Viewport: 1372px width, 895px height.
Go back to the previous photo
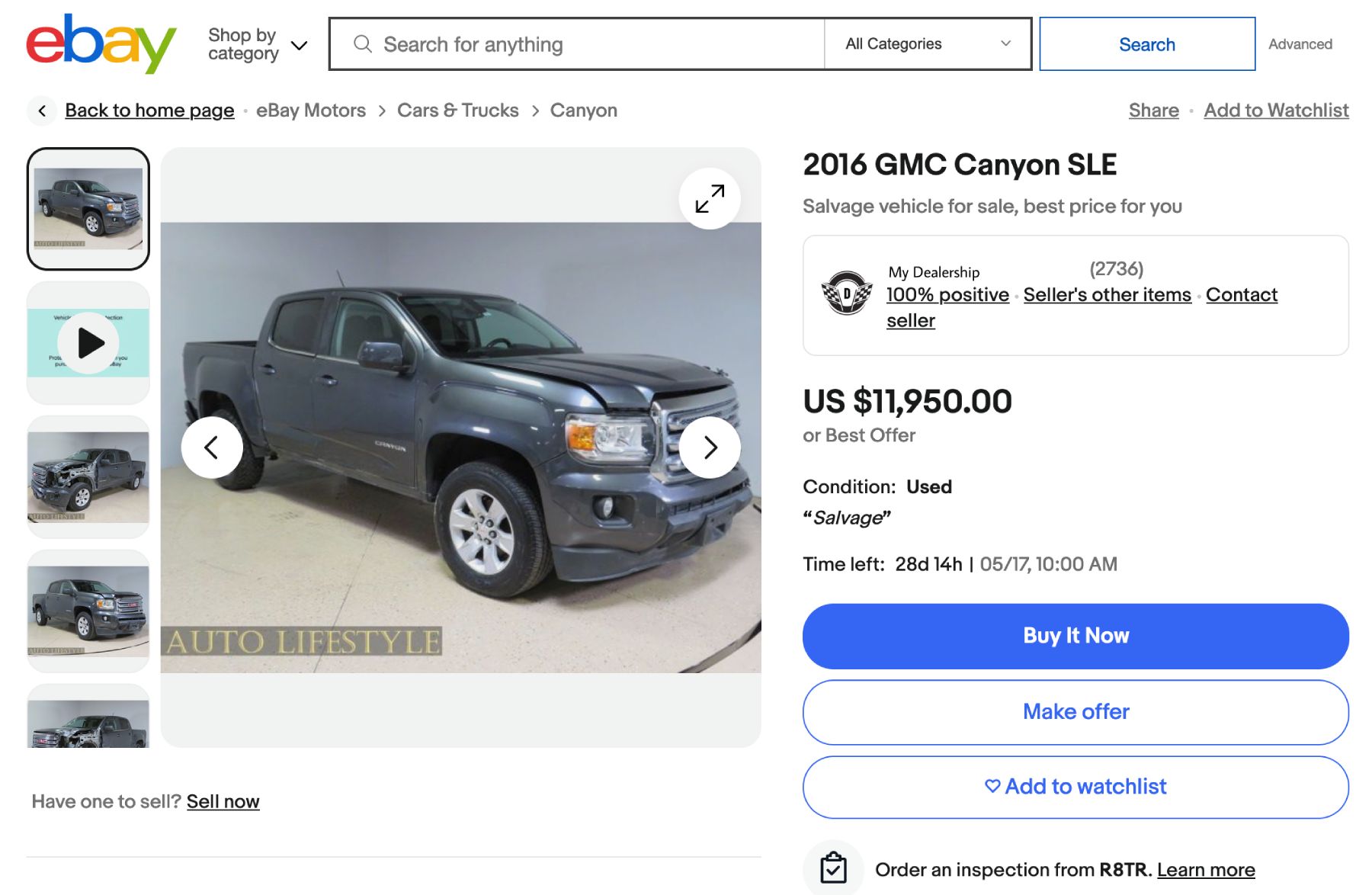(x=211, y=447)
